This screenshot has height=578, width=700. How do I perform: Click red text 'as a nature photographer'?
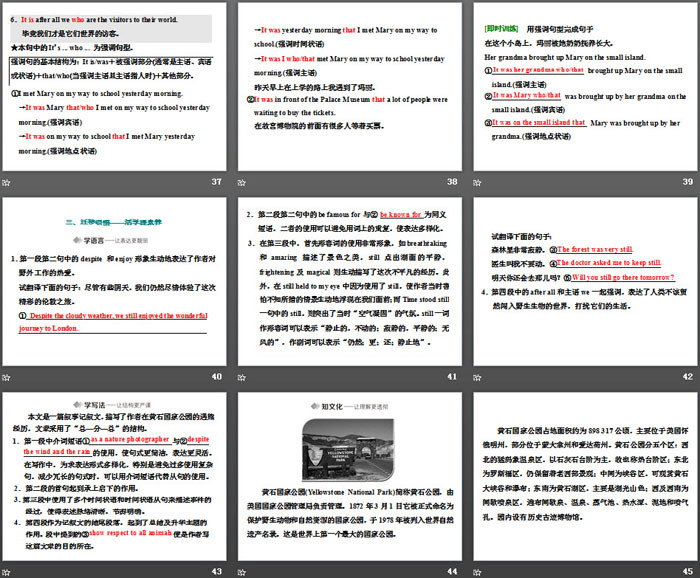[x=130, y=439]
